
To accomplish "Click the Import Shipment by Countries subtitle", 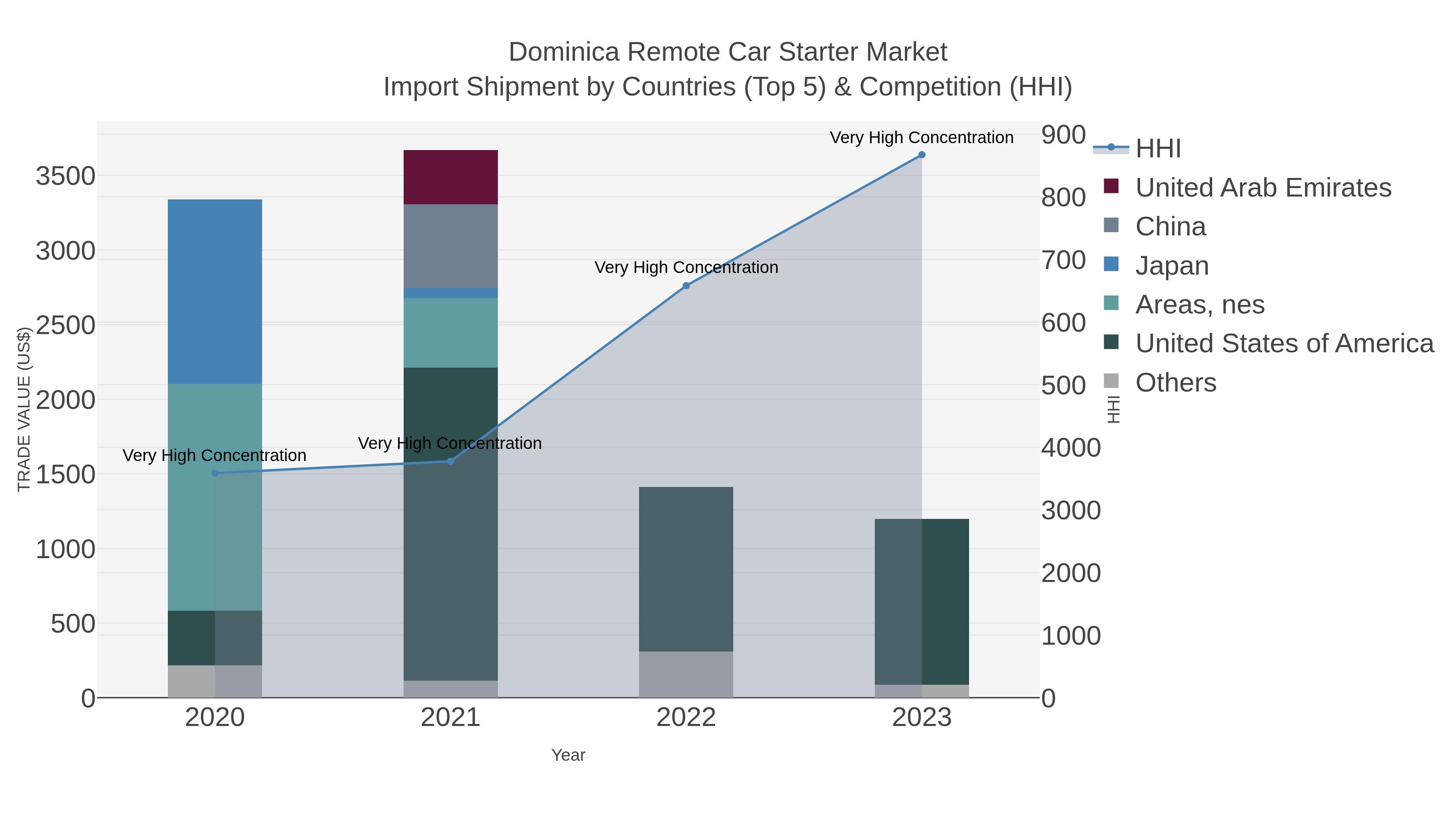I will [728, 87].
